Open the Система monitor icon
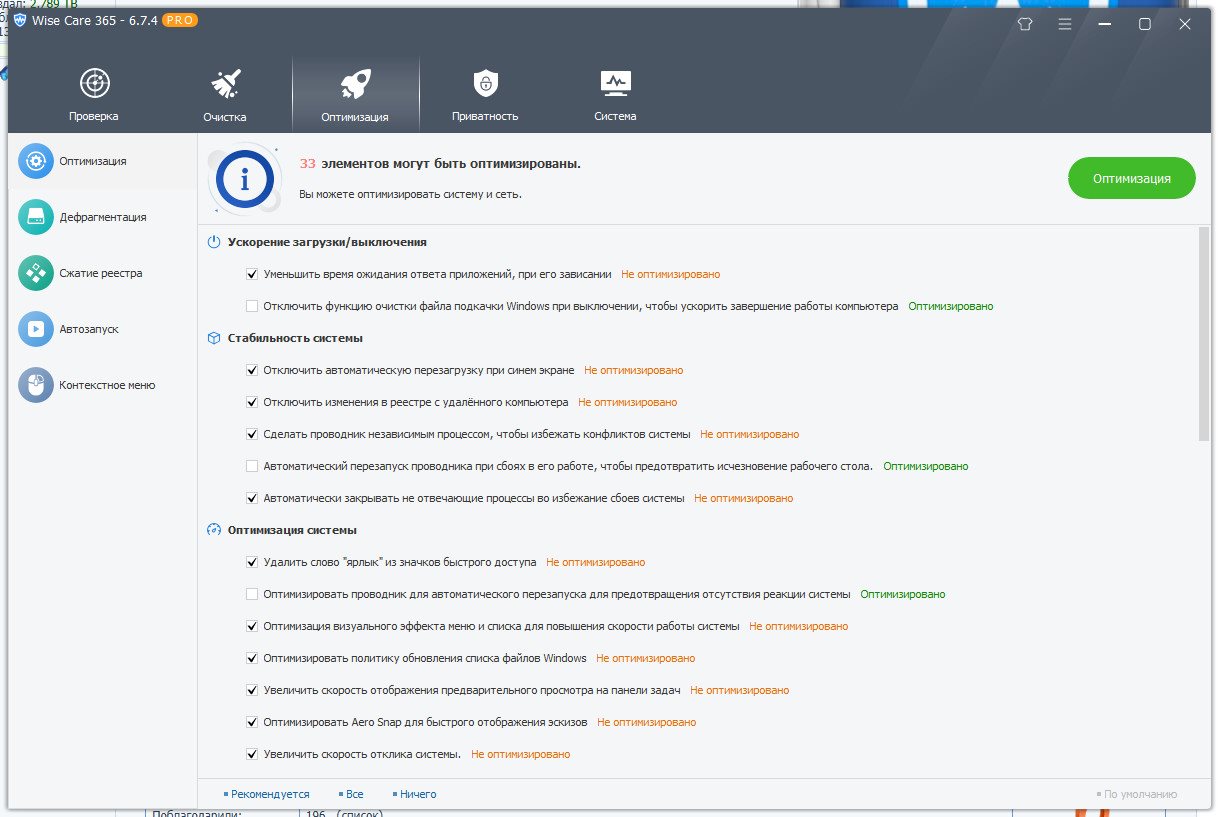This screenshot has height=817, width=1219. [615, 83]
